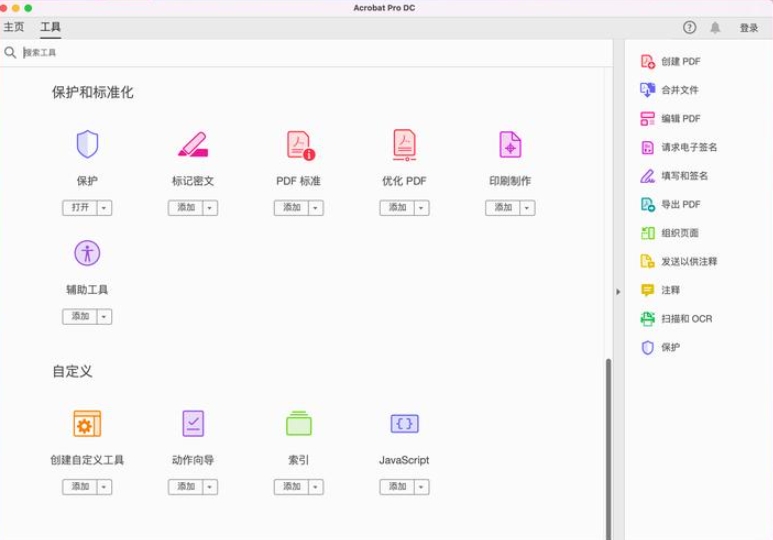Click the 保护 shield tool icon
773x540 pixels.
click(87, 144)
